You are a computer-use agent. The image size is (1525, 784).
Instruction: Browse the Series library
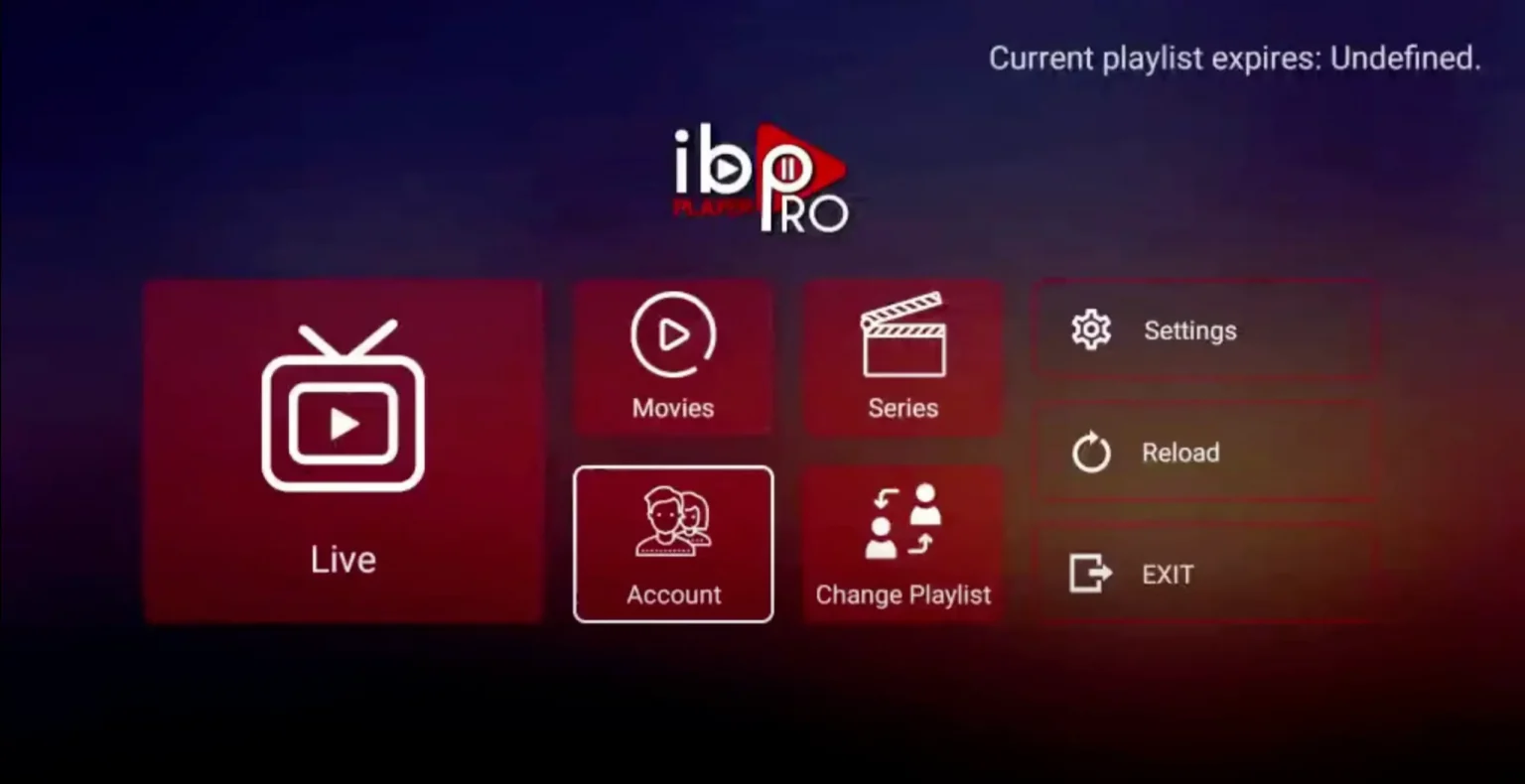[901, 357]
